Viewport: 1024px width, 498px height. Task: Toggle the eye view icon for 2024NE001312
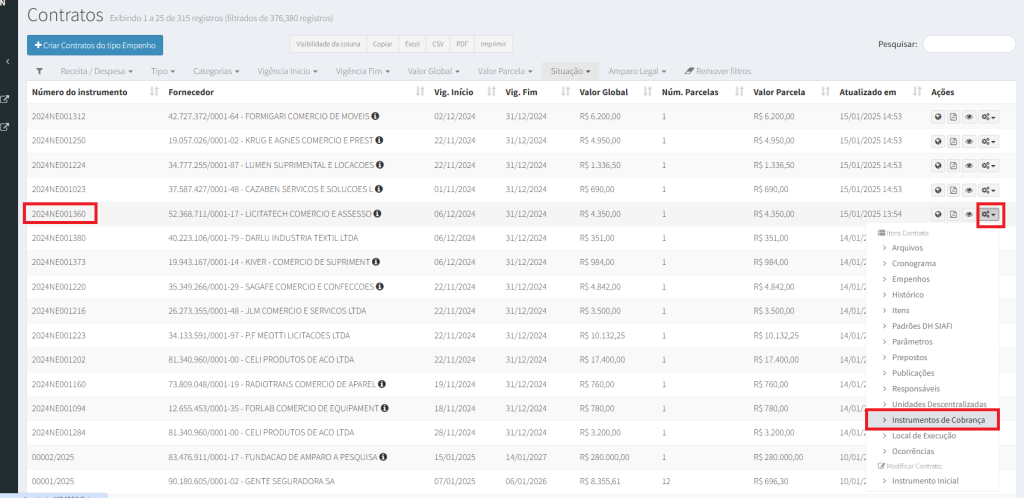coord(969,116)
